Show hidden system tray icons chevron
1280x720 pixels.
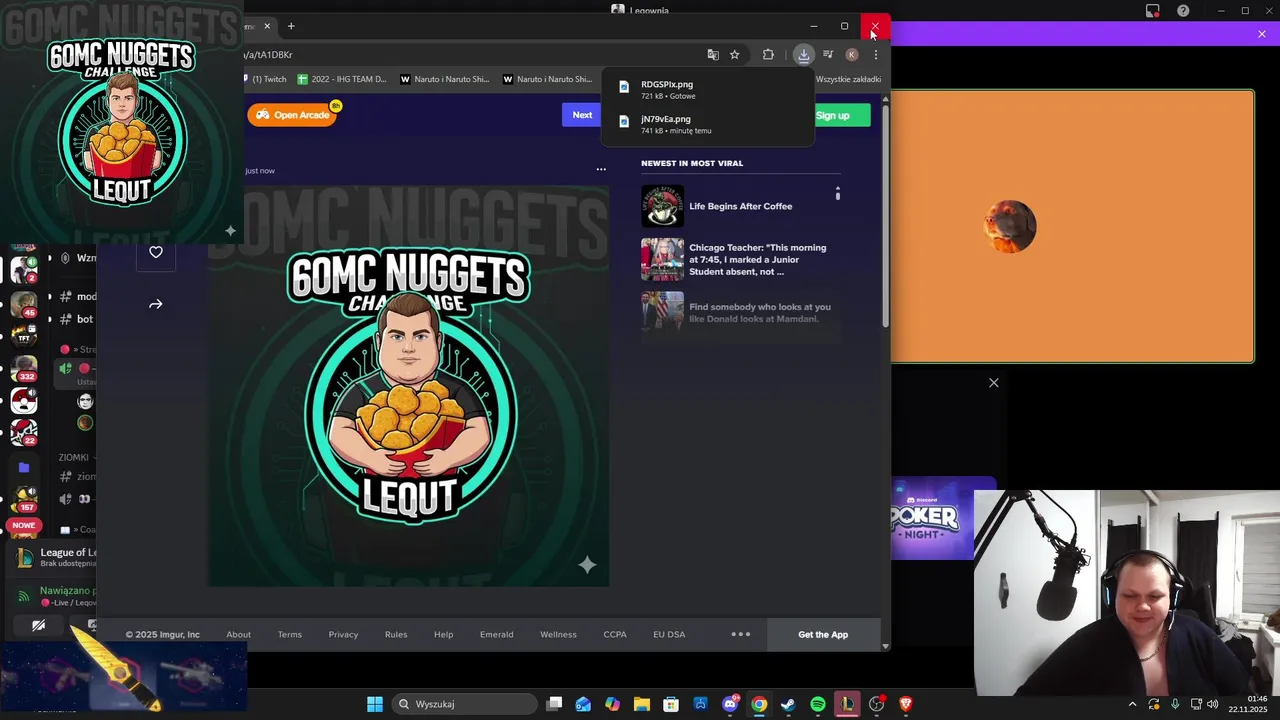[x=1132, y=704]
